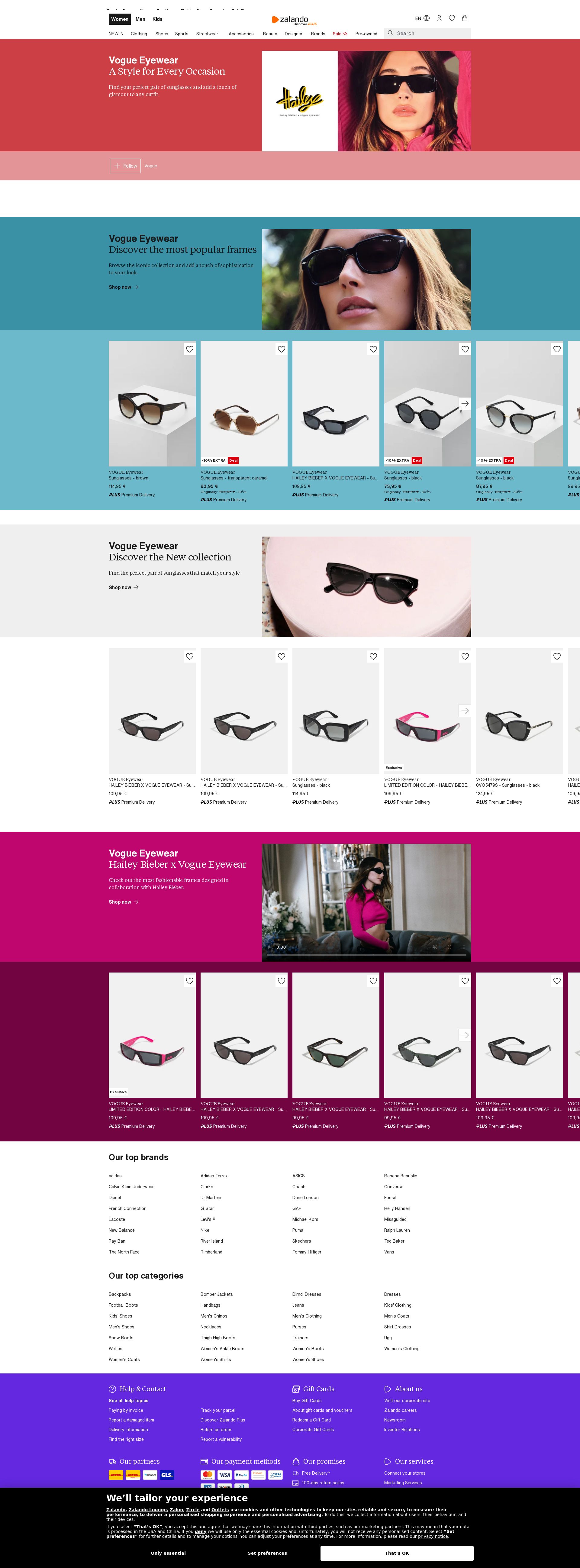Image resolution: width=580 pixels, height=1568 pixels.
Task: Open the Clothing menu
Action: click(139, 34)
